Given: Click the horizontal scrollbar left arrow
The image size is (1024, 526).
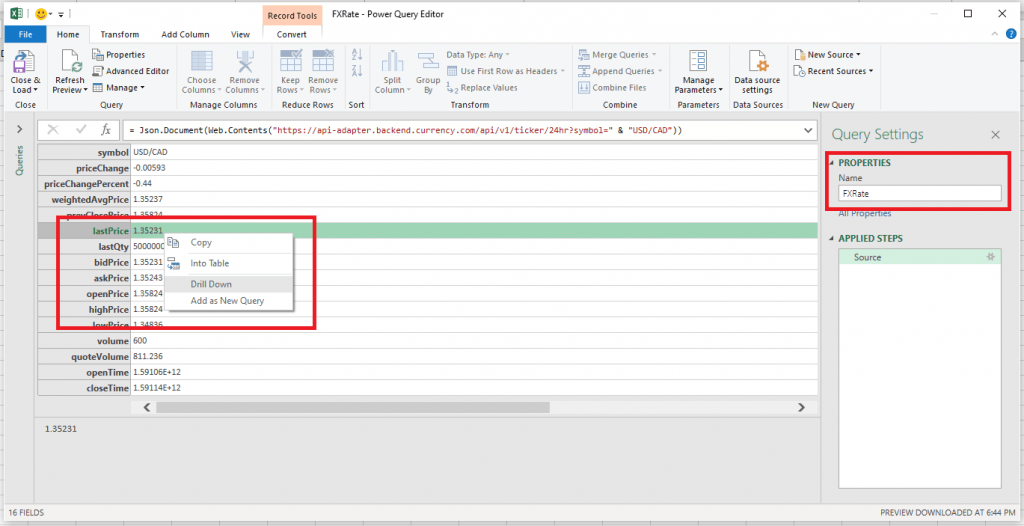Looking at the screenshot, I should (x=147, y=407).
